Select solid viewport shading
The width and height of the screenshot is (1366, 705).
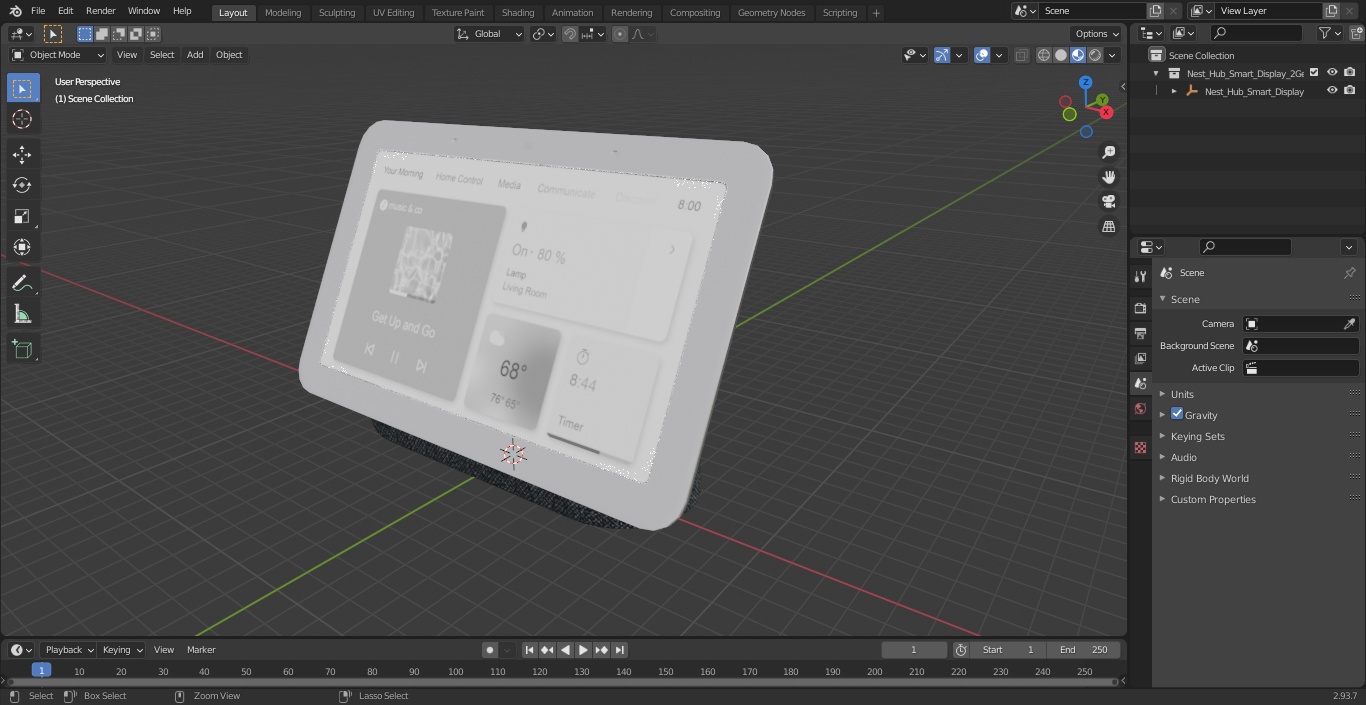click(x=1061, y=55)
